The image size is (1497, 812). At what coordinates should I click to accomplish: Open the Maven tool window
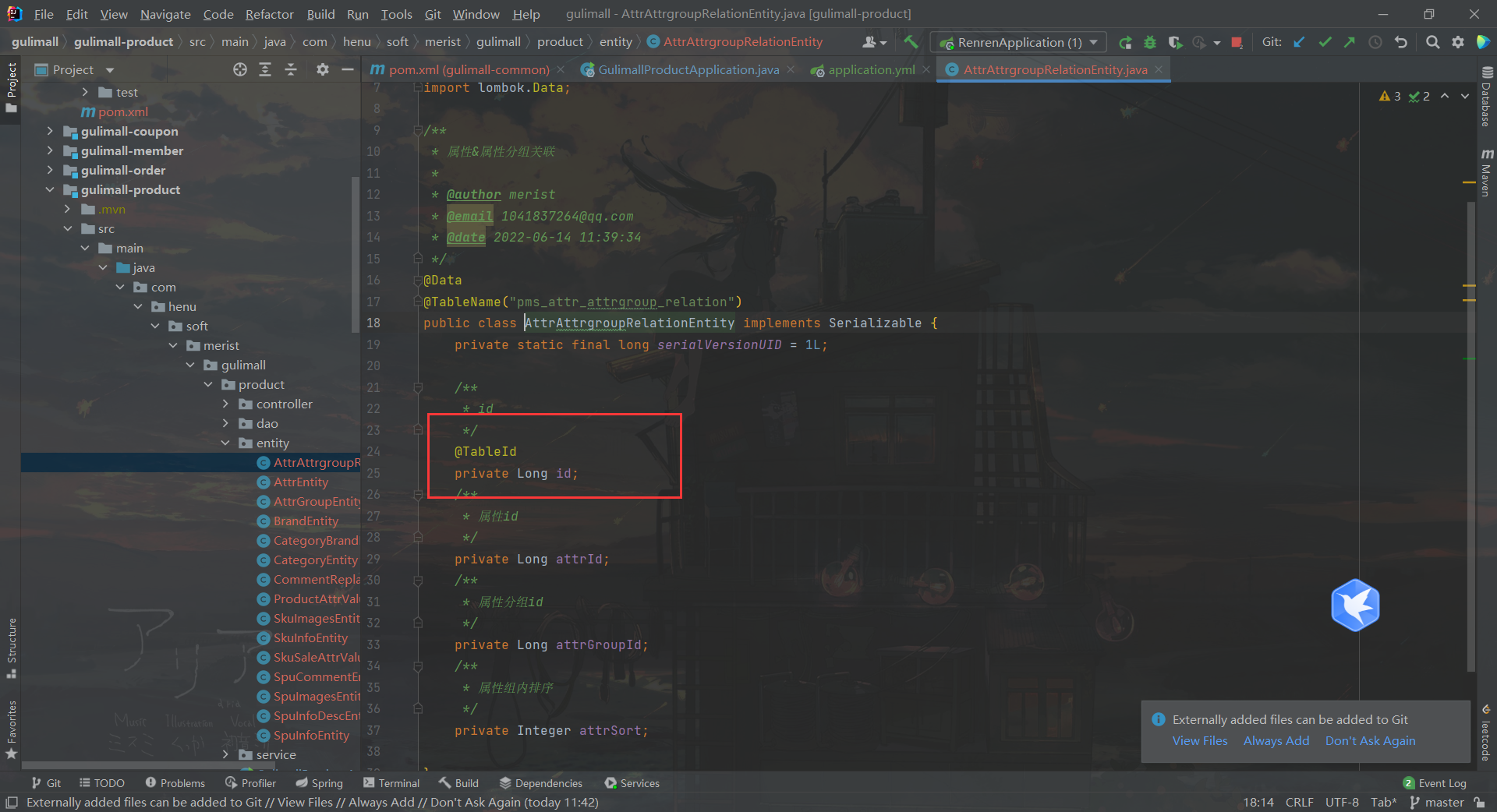point(1486,173)
